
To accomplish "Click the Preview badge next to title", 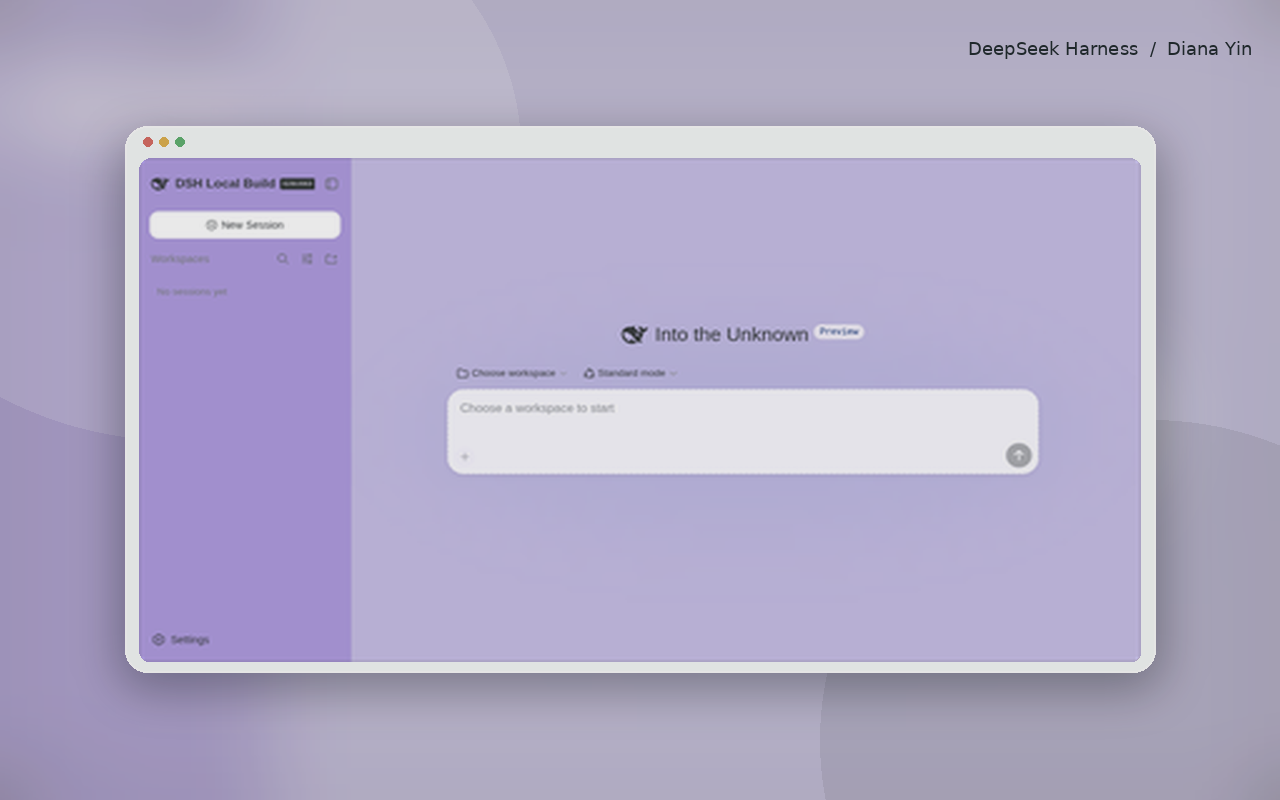I will tap(839, 332).
